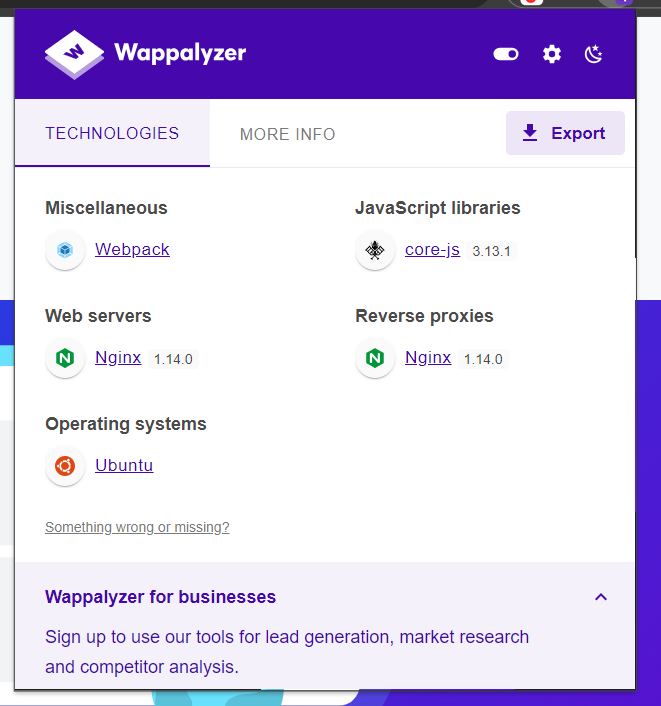Open the Ubuntu link
Screen dimensions: 661x706
click(124, 466)
